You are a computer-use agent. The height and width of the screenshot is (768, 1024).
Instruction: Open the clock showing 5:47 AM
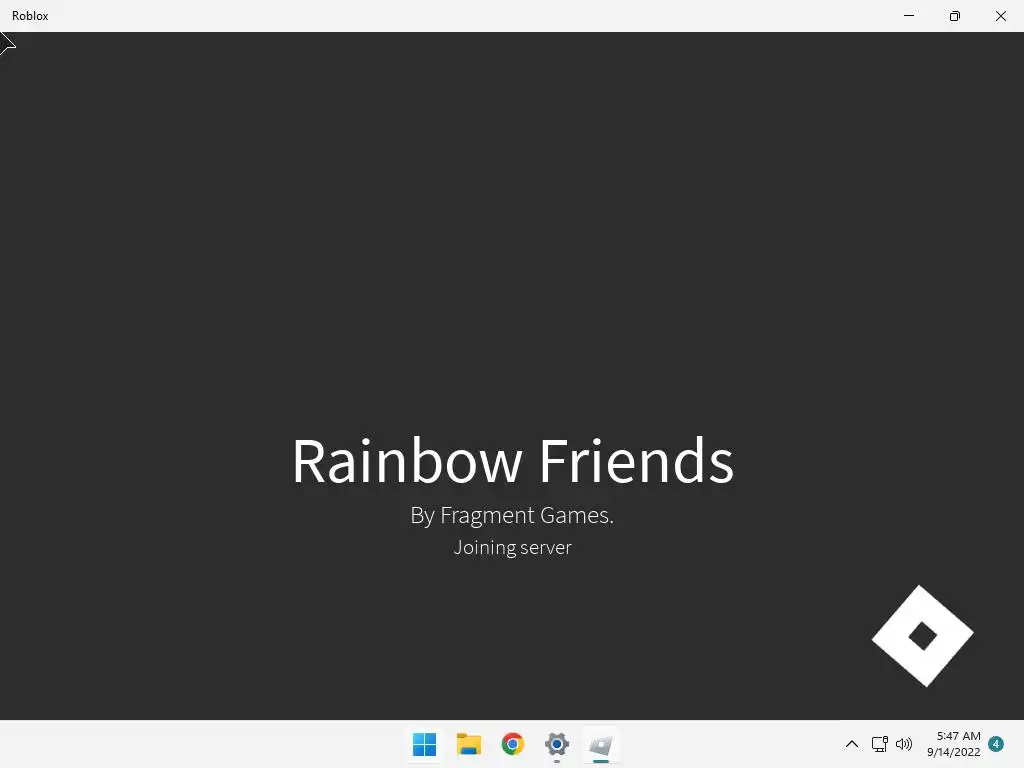(x=958, y=736)
